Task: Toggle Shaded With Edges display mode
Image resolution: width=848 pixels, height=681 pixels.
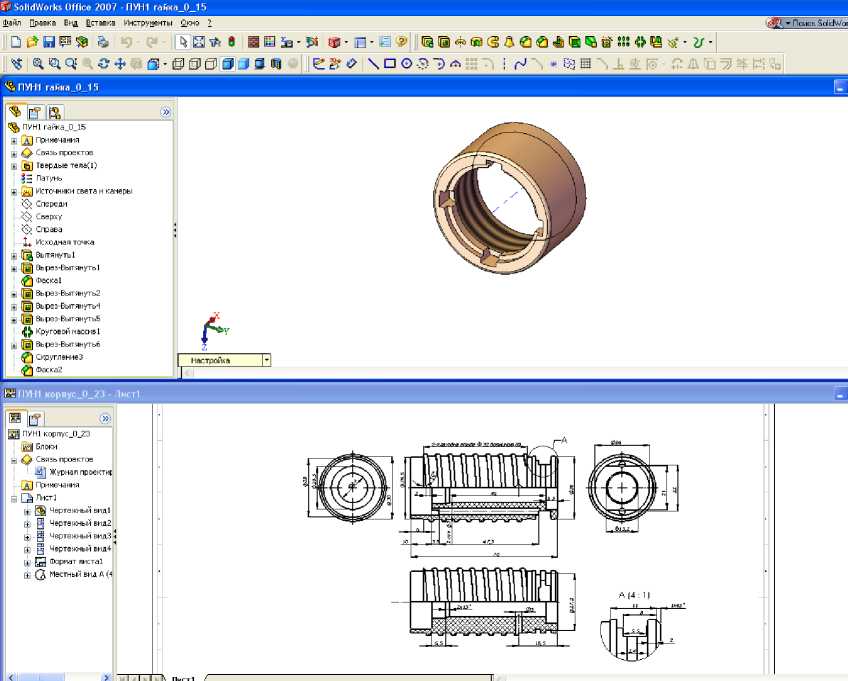Action: click(227, 64)
